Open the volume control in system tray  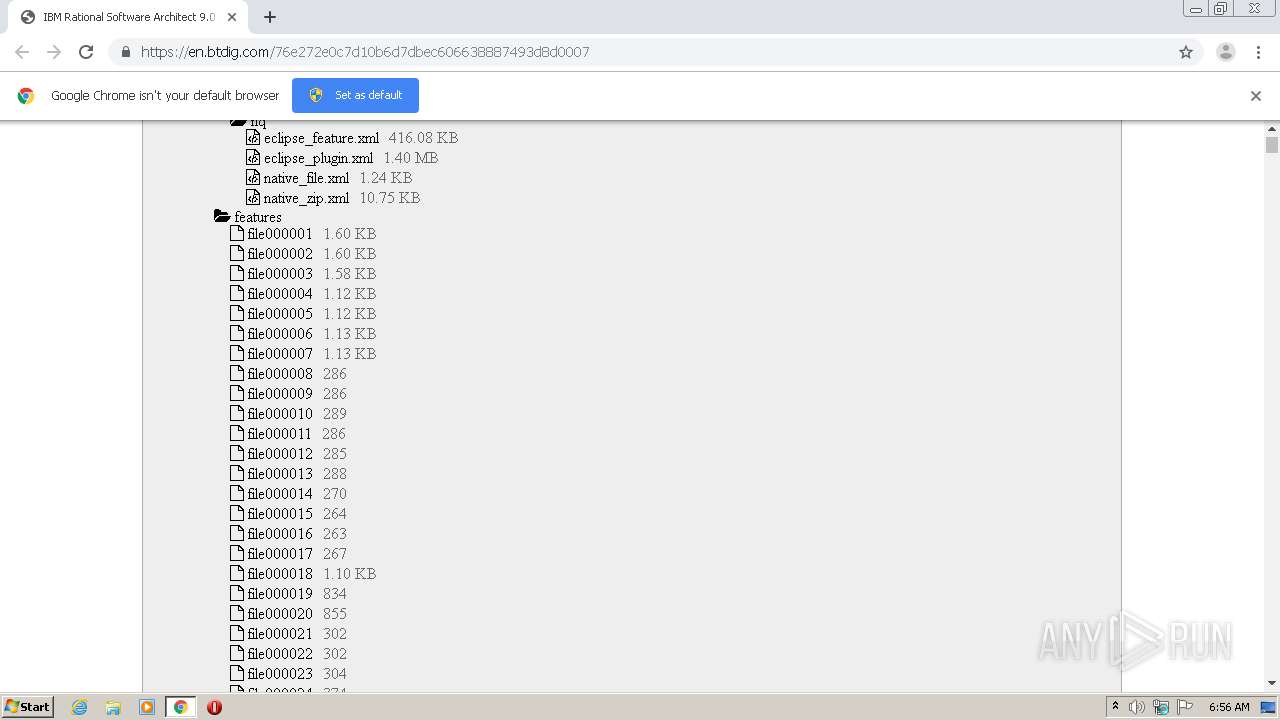1137,707
